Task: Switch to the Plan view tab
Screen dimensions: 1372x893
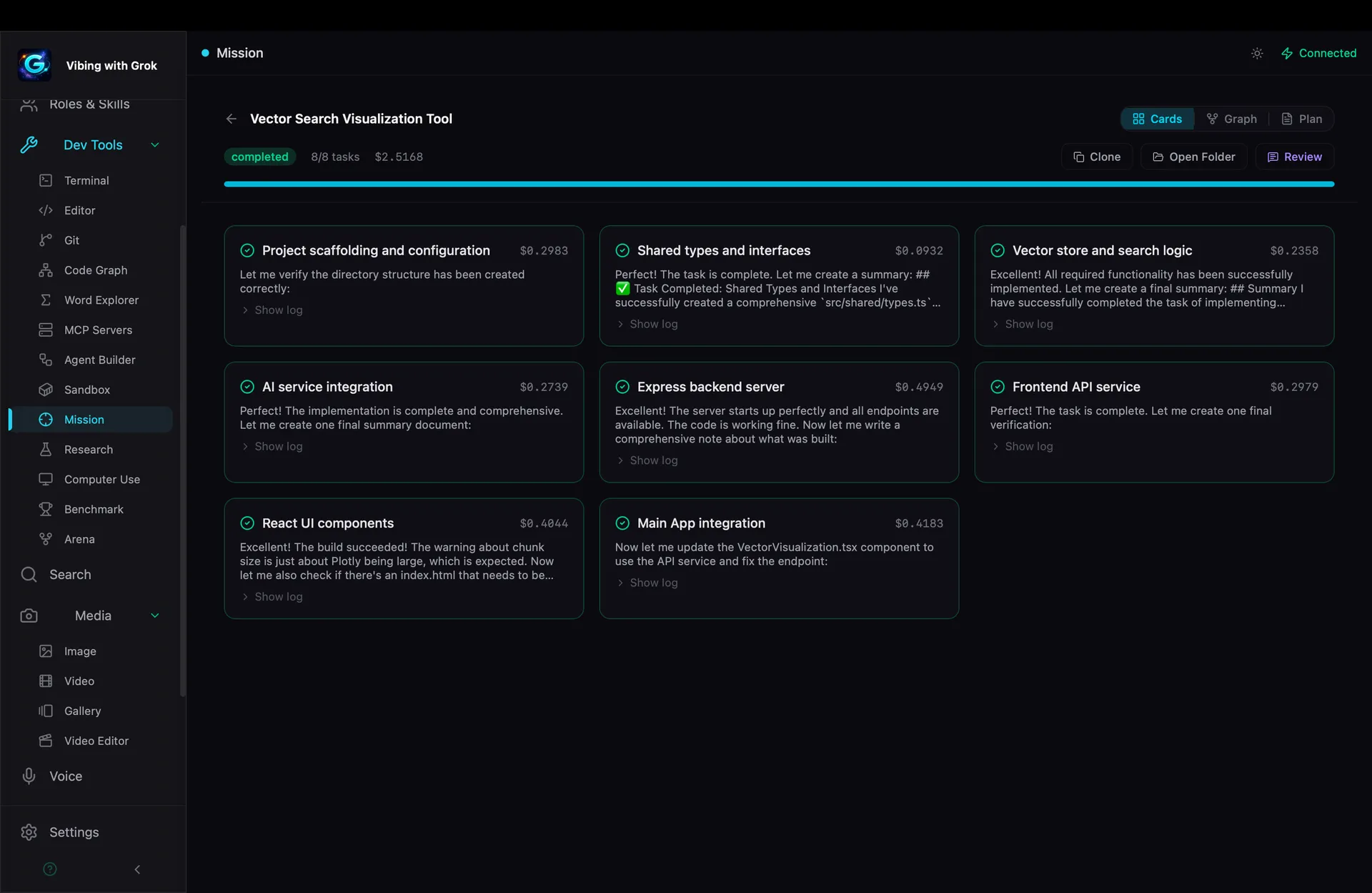Action: pos(1302,118)
